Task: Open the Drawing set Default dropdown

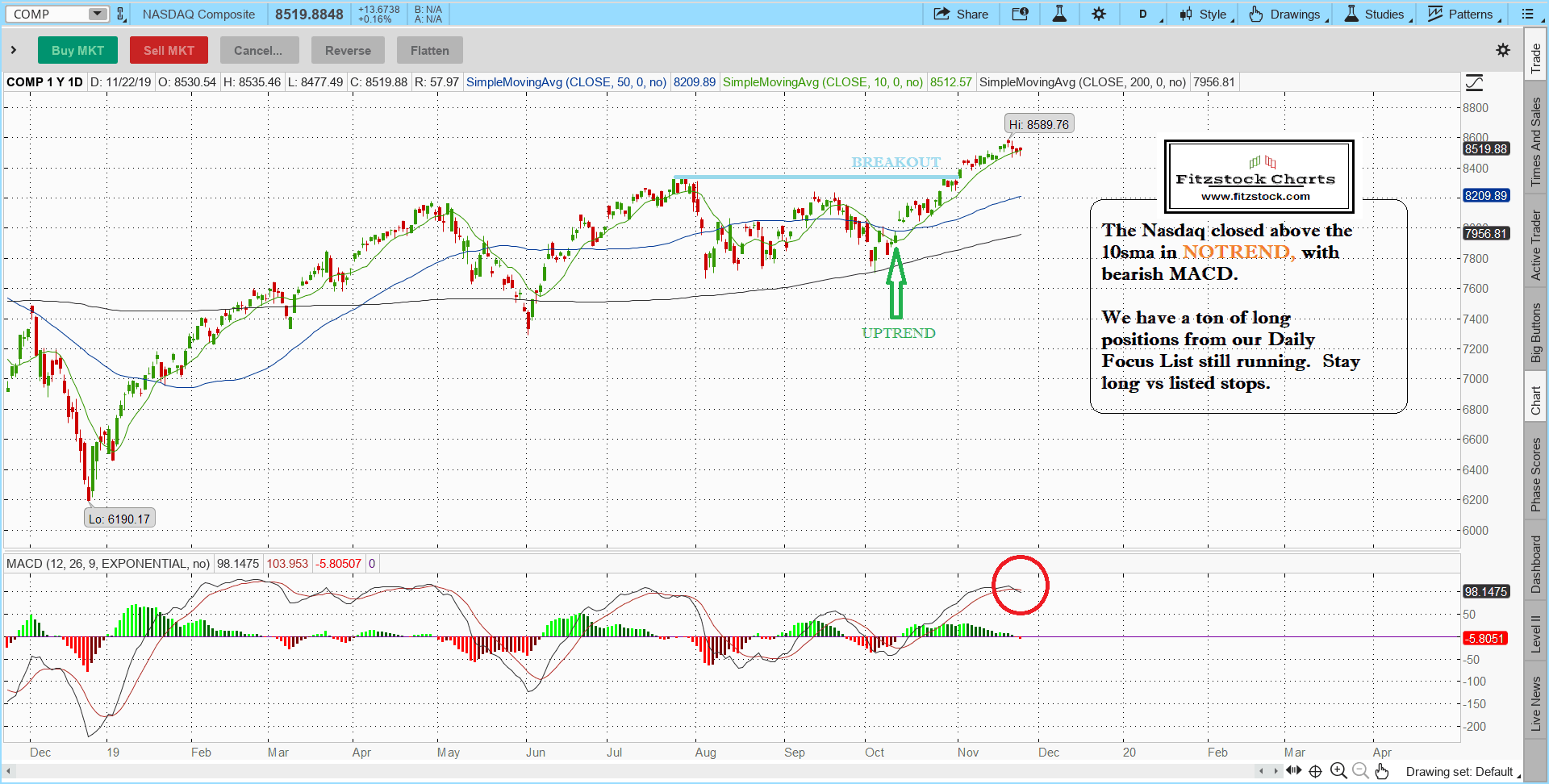Action: pos(1460,772)
